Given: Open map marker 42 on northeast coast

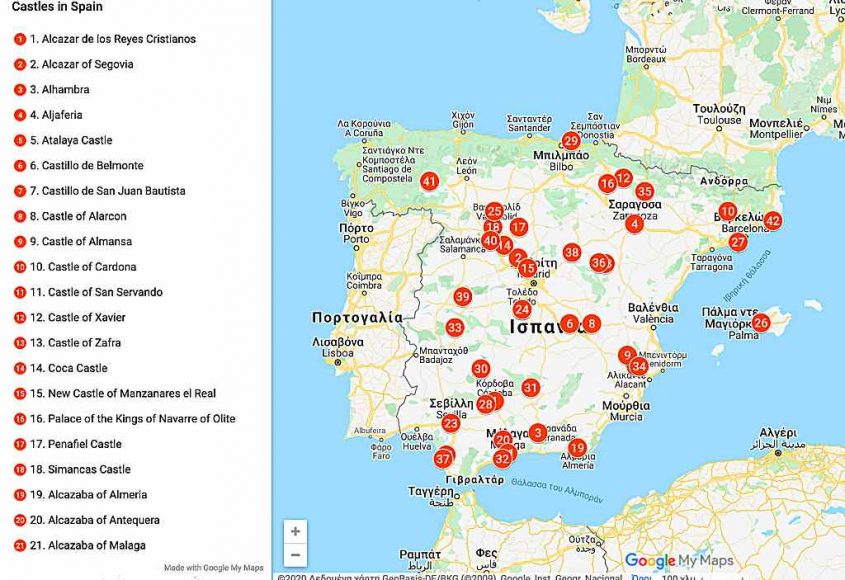Looking at the screenshot, I should point(772,221).
